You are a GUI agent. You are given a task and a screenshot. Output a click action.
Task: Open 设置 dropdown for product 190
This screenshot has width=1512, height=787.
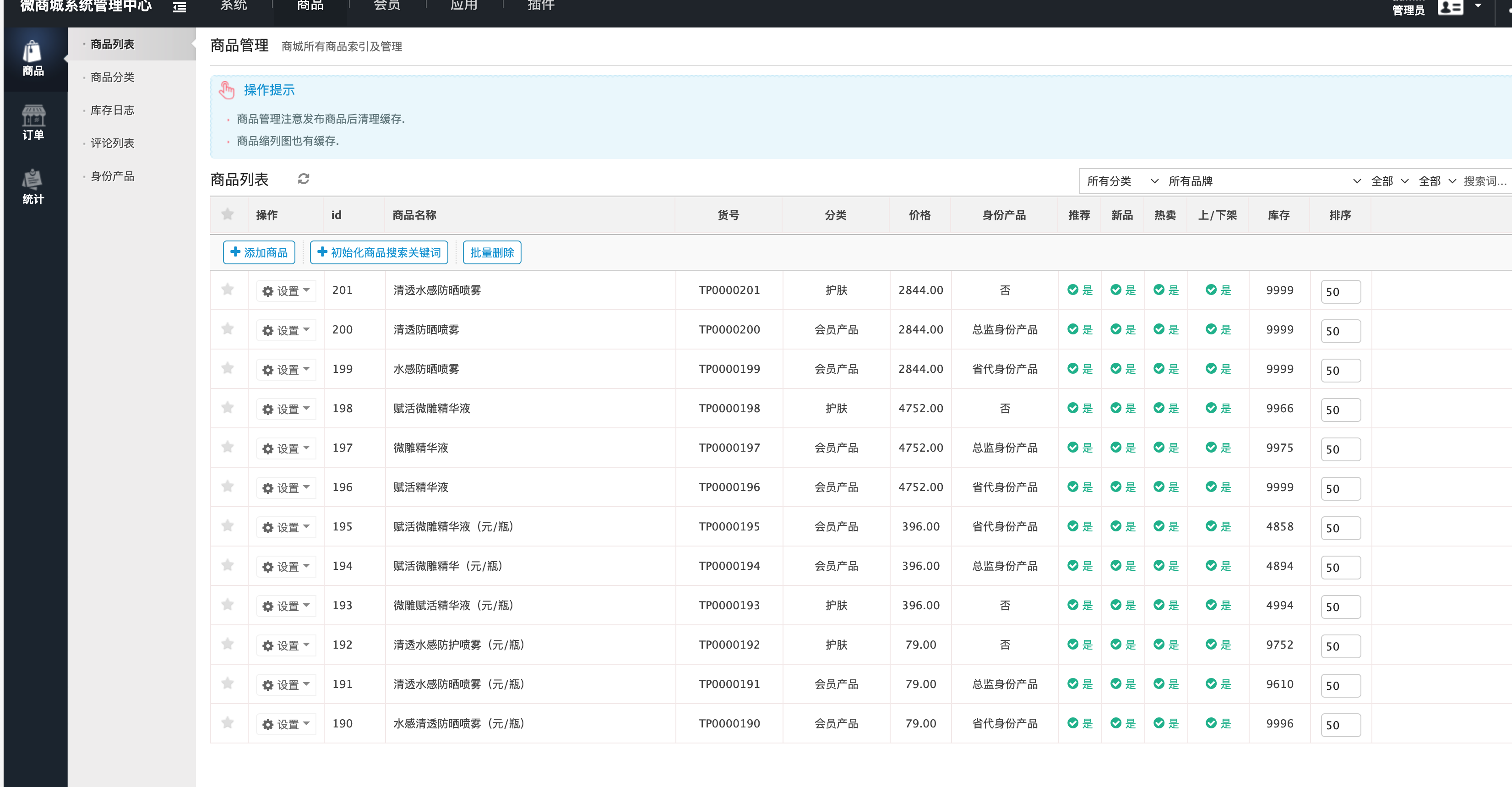click(286, 724)
